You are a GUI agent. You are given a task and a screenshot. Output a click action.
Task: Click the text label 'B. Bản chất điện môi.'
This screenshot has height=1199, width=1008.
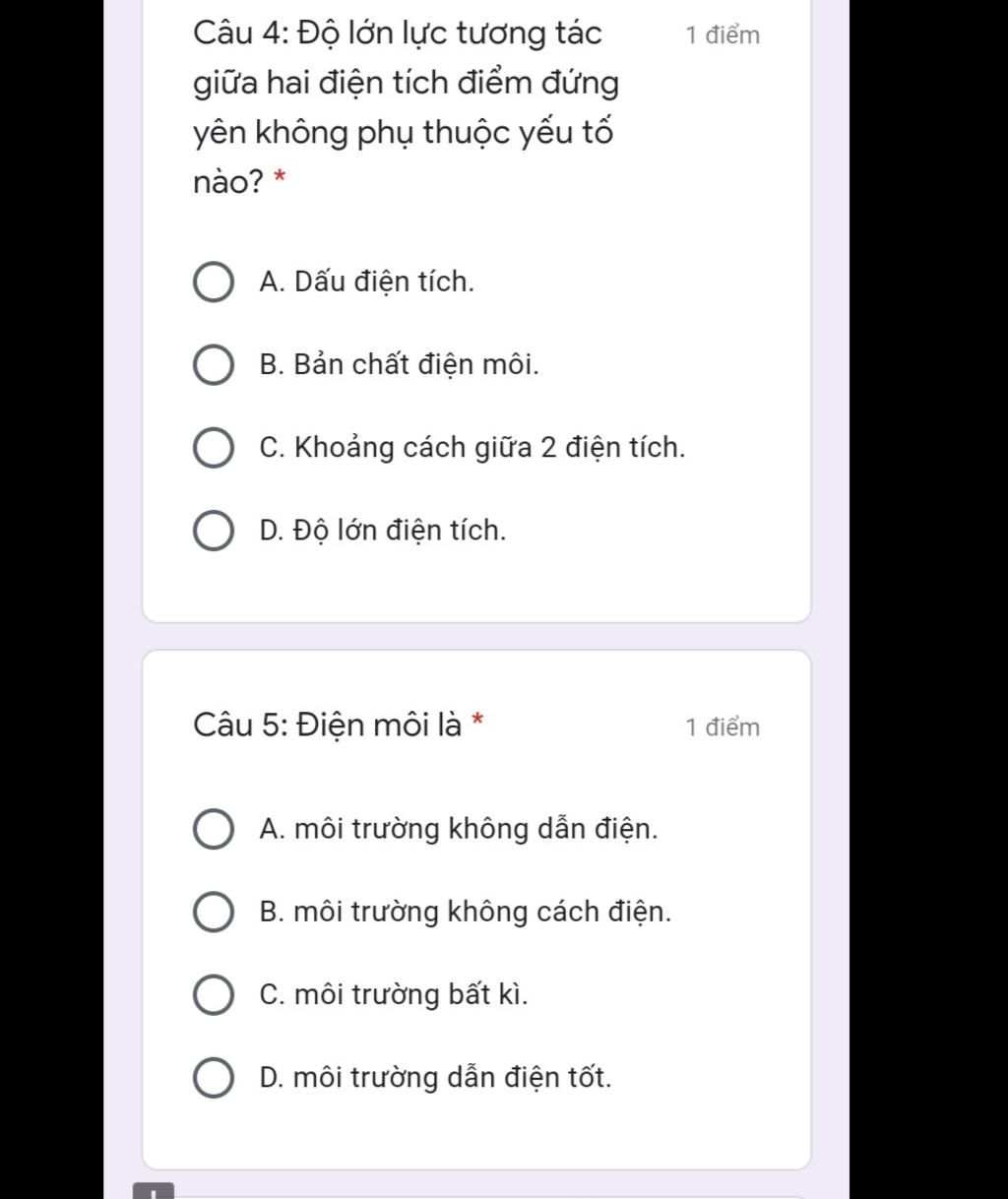click(x=400, y=365)
